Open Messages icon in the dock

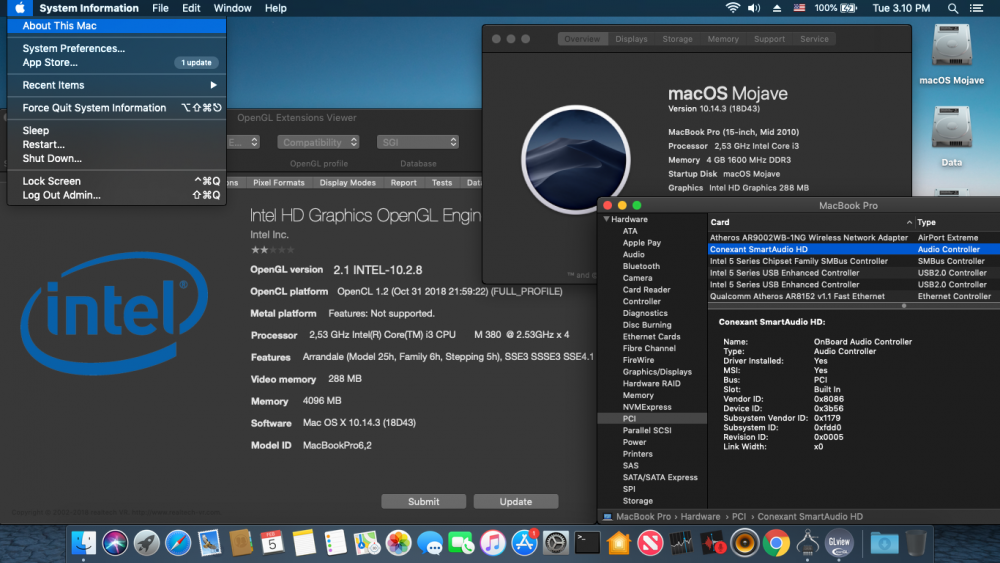430,543
